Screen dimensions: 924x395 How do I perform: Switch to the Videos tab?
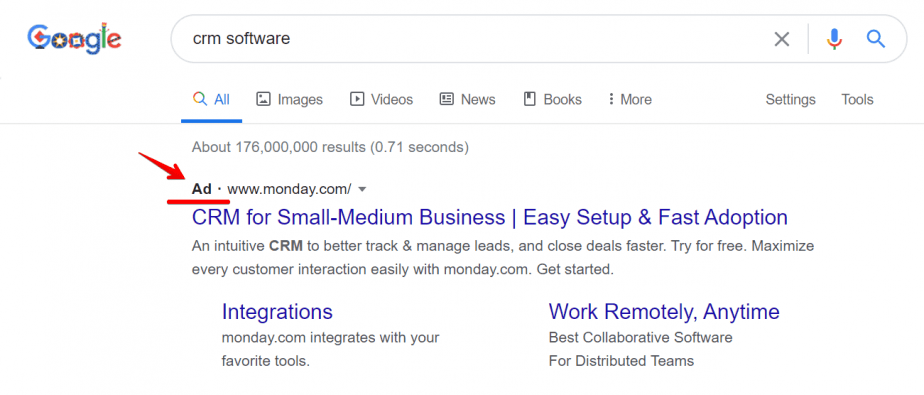[381, 100]
